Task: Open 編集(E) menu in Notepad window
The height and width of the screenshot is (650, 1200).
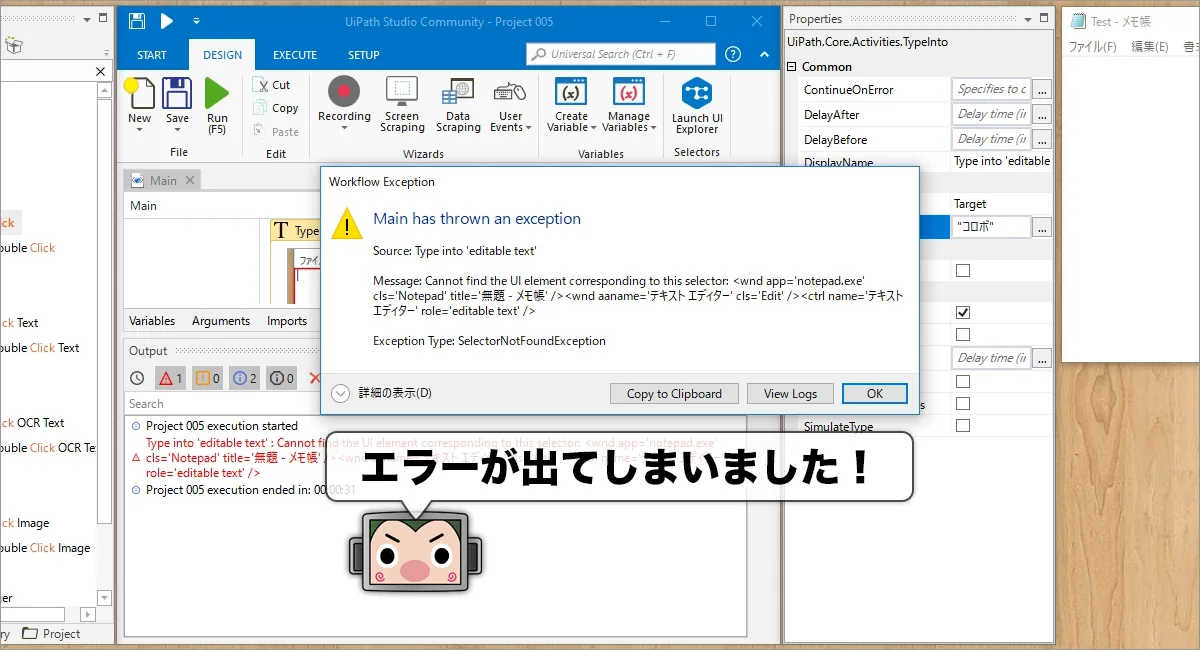Action: [x=1150, y=47]
